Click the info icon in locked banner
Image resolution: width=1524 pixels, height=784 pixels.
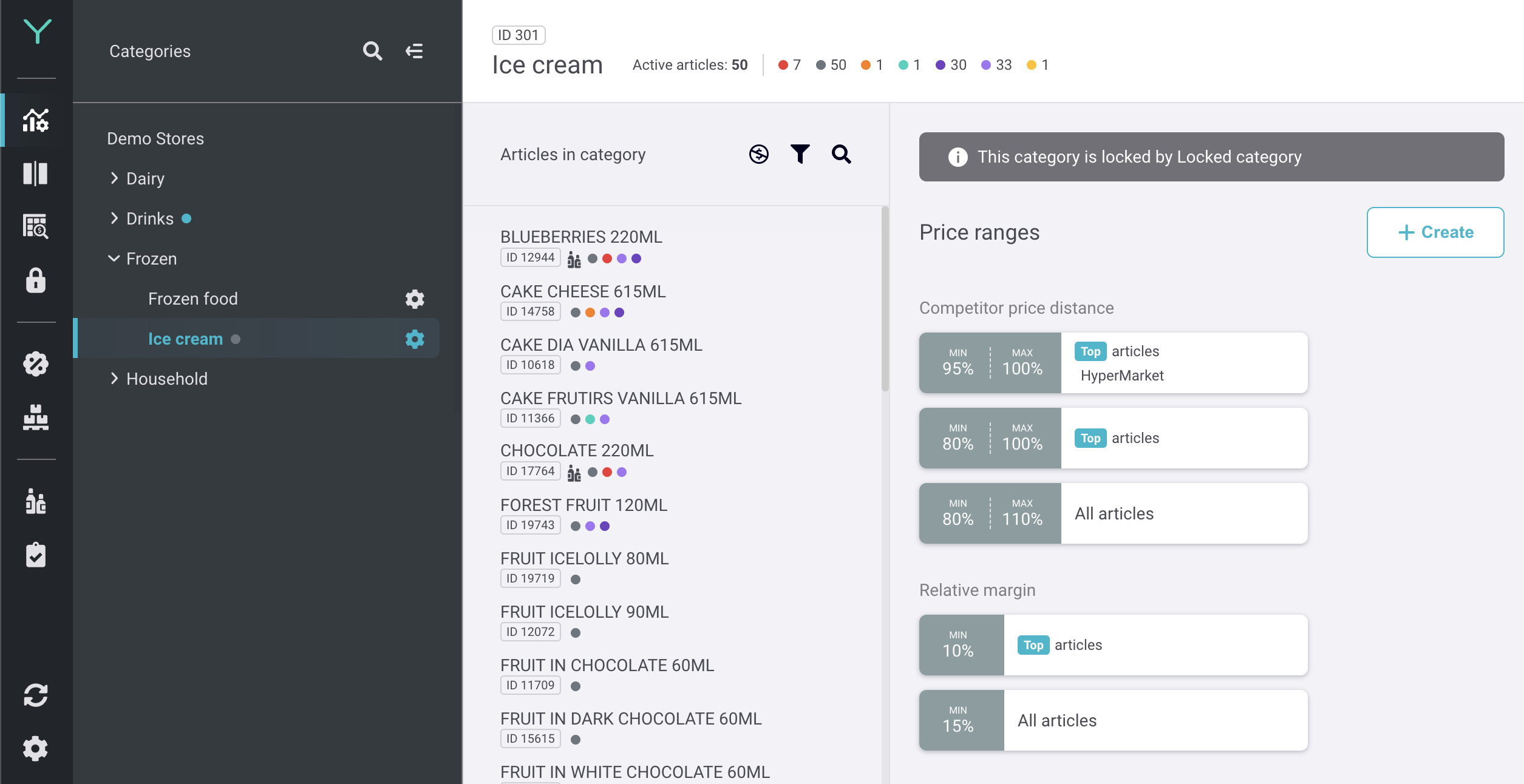click(958, 157)
